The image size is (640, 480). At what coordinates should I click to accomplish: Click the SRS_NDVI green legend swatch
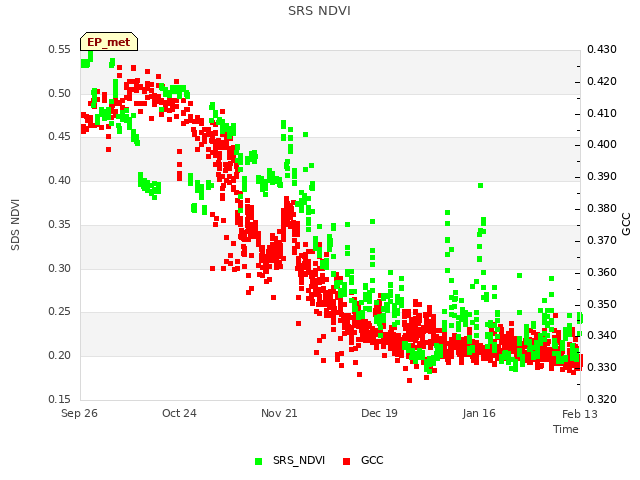click(x=258, y=461)
